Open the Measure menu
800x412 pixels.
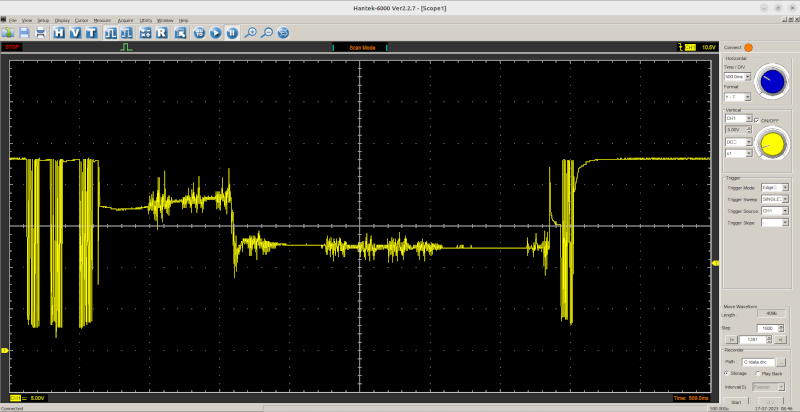(x=103, y=20)
